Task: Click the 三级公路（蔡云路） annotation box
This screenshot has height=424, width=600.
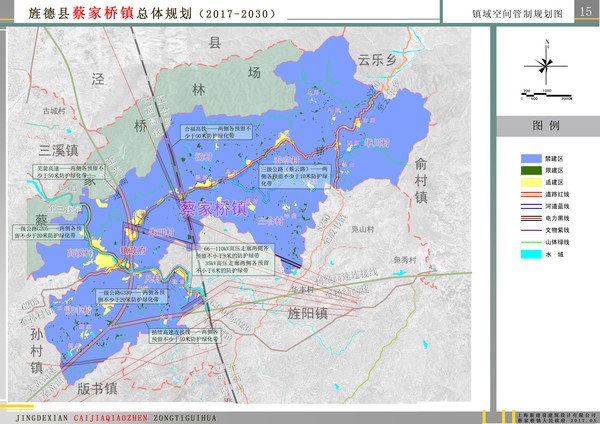Action: point(295,176)
